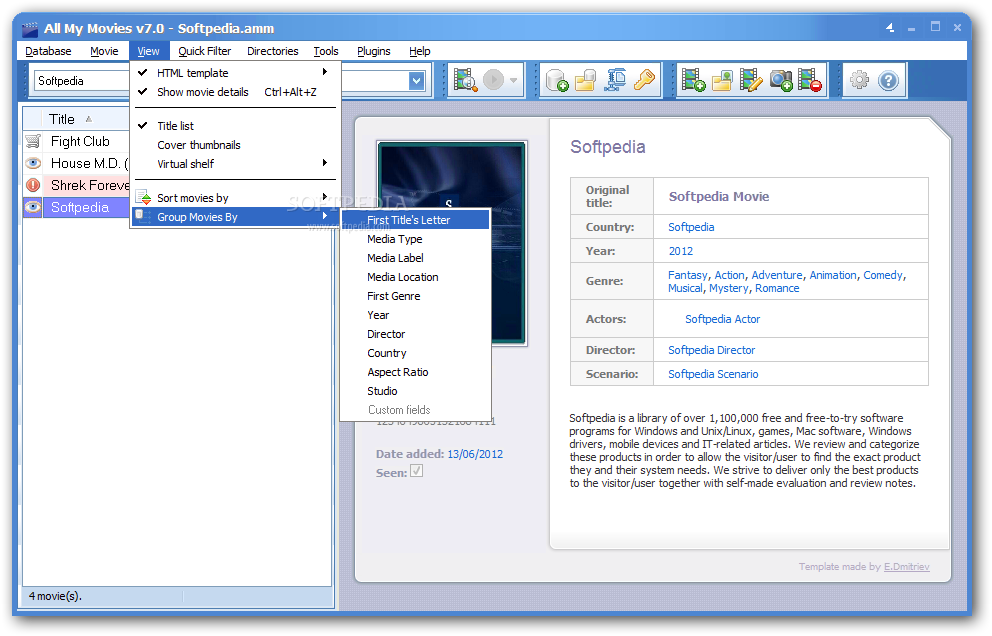Viewport: 992px width, 636px height.
Task: Click the E.Dmitriev template author link
Action: tap(907, 566)
